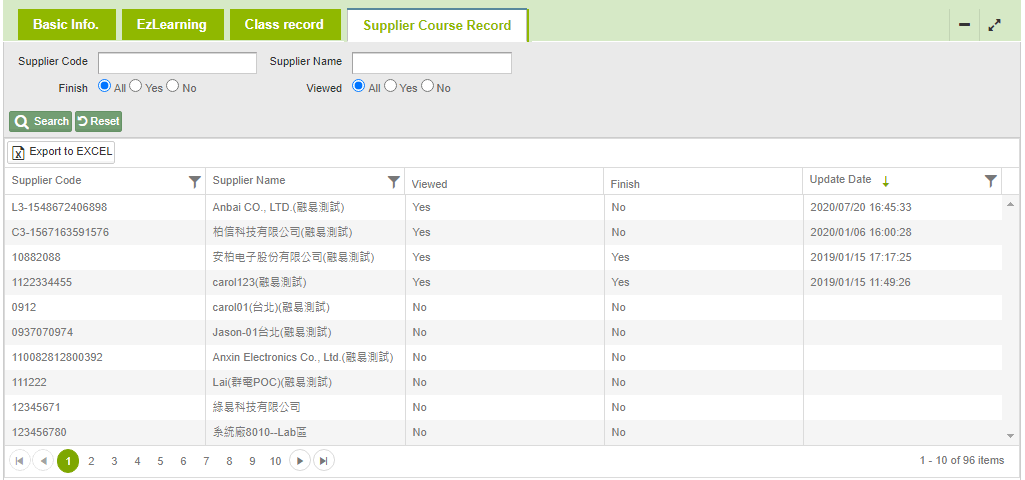Collapse the panel with the minus icon
The image size is (1025, 480).
tap(965, 25)
